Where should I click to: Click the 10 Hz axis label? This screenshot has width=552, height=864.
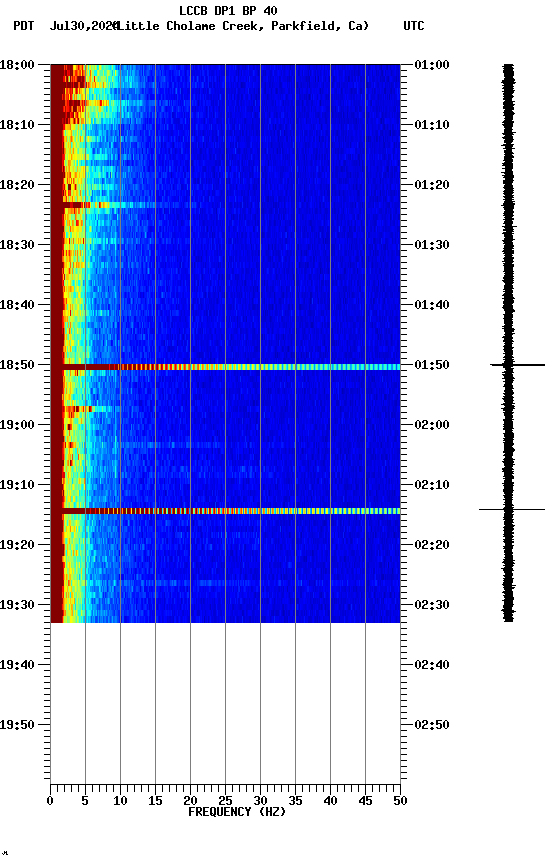(120, 801)
